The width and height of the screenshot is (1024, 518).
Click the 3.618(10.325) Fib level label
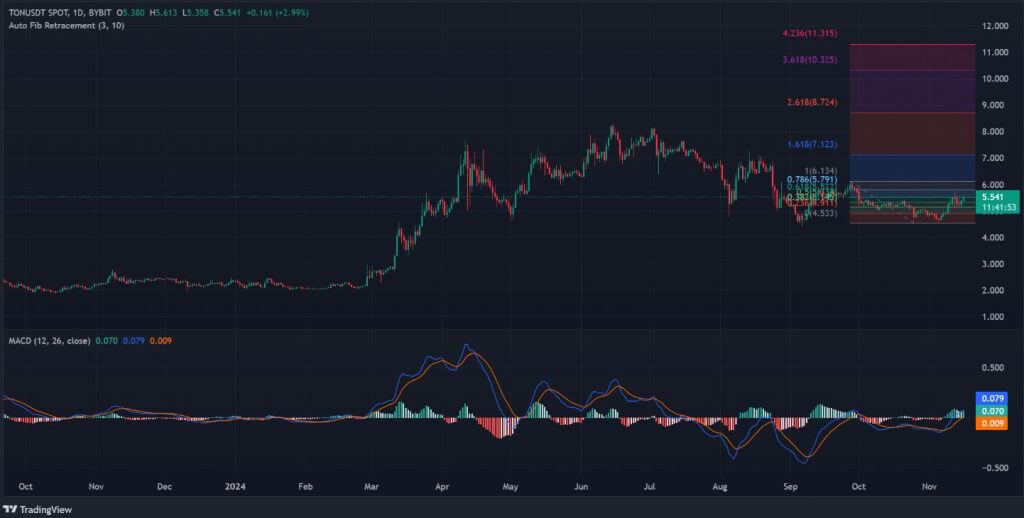pyautogui.click(x=809, y=59)
